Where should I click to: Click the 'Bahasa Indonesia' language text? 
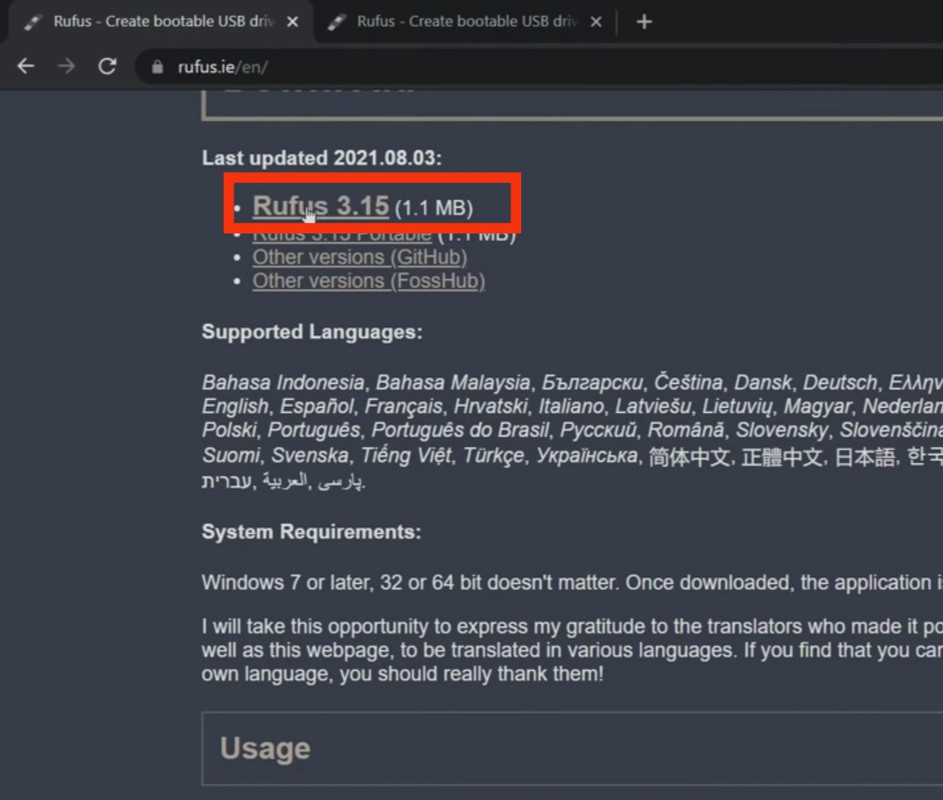[x=283, y=382]
